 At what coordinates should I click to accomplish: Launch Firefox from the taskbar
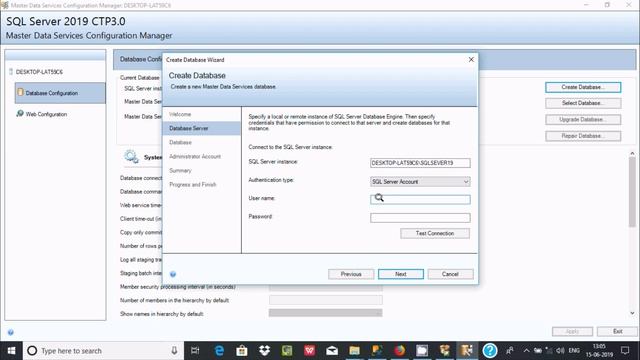399,351
